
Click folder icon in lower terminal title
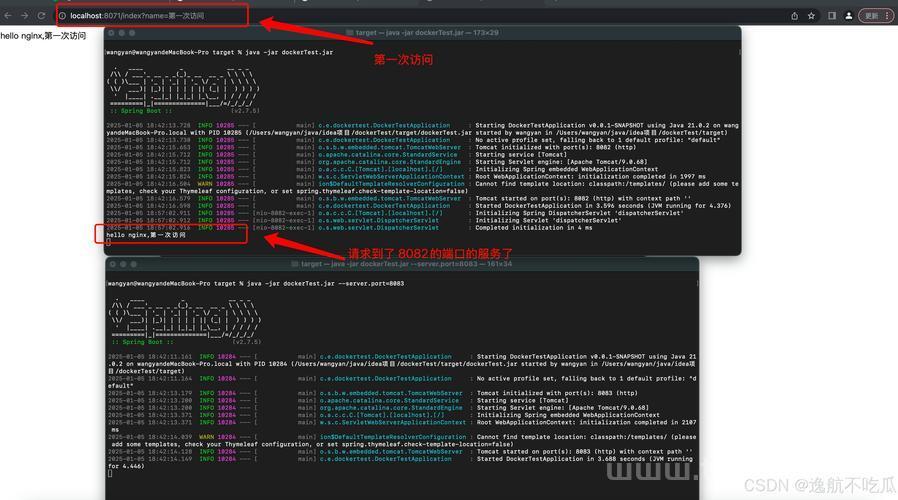[x=295, y=264]
